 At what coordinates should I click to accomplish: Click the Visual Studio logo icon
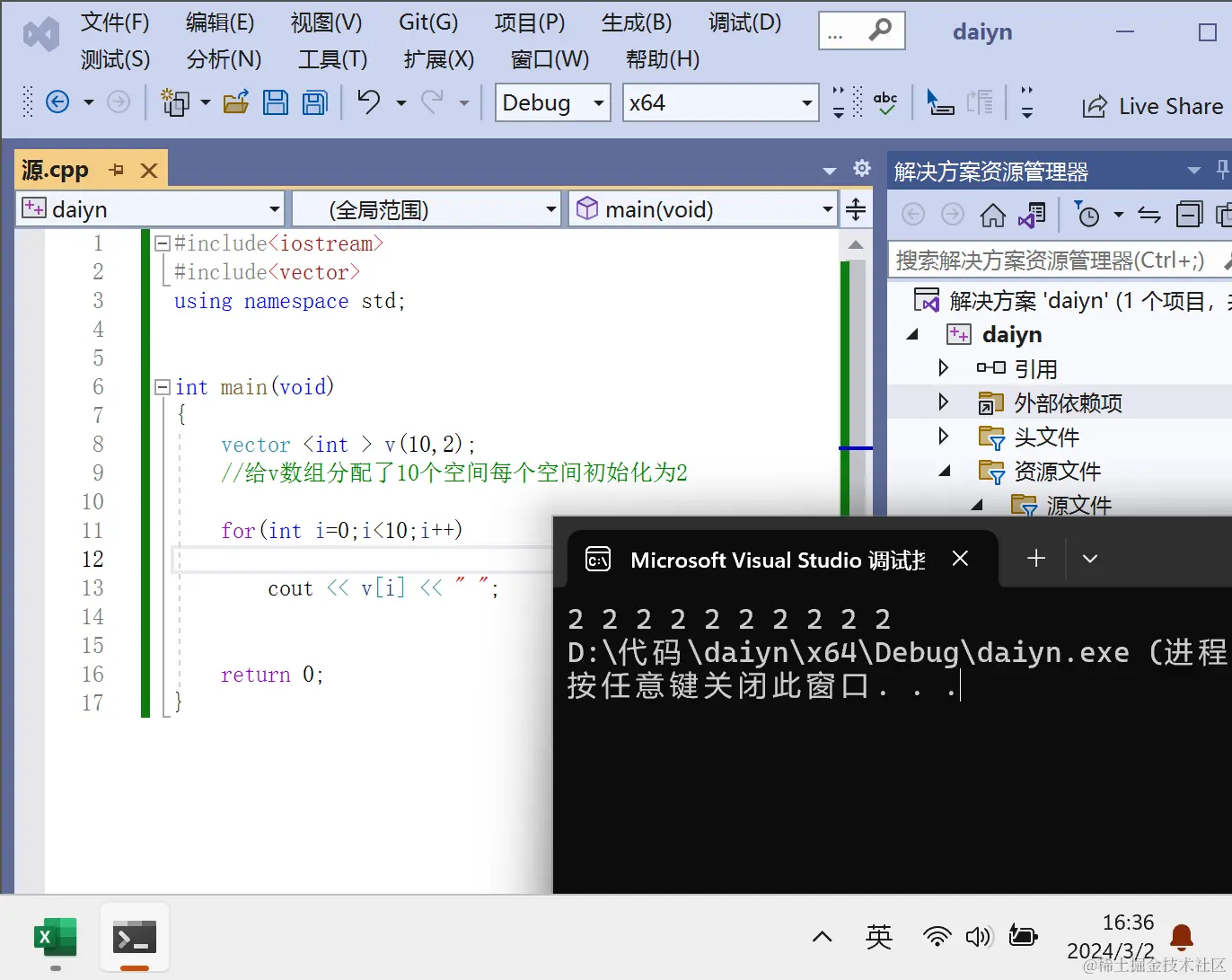[41, 36]
